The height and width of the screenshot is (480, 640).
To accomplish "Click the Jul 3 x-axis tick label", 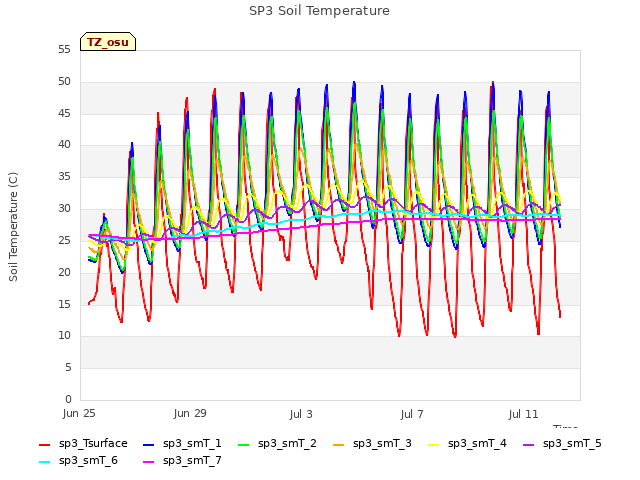I will pos(301,413).
